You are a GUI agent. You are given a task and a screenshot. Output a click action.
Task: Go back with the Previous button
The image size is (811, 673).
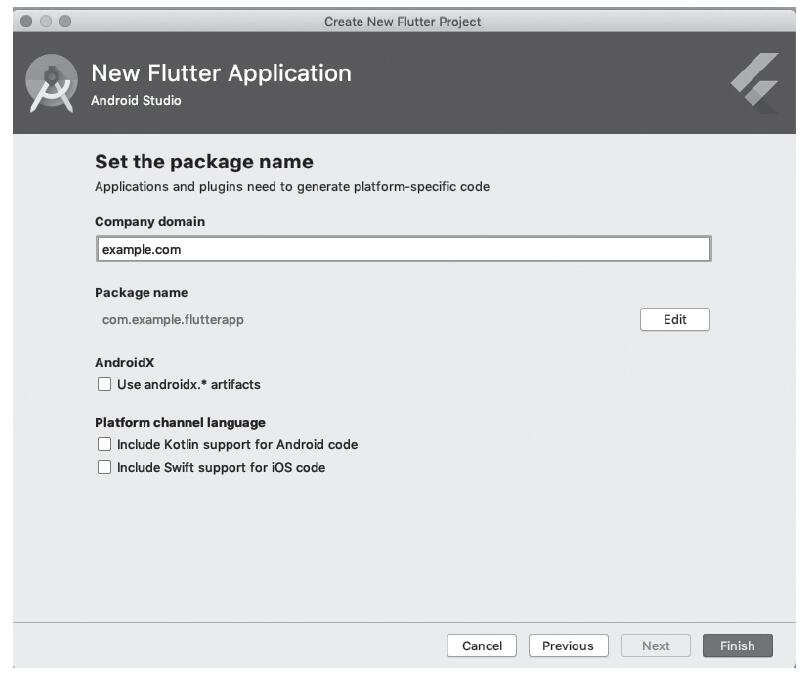pos(567,646)
